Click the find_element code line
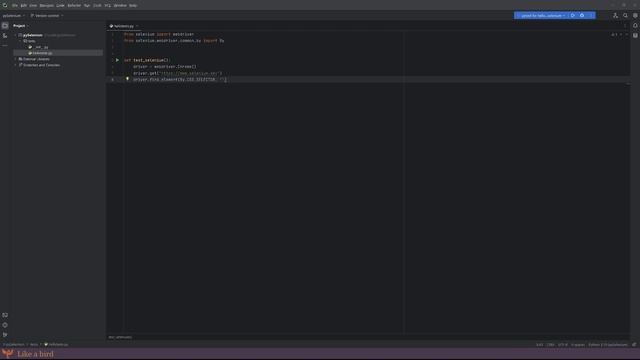 [180, 80]
